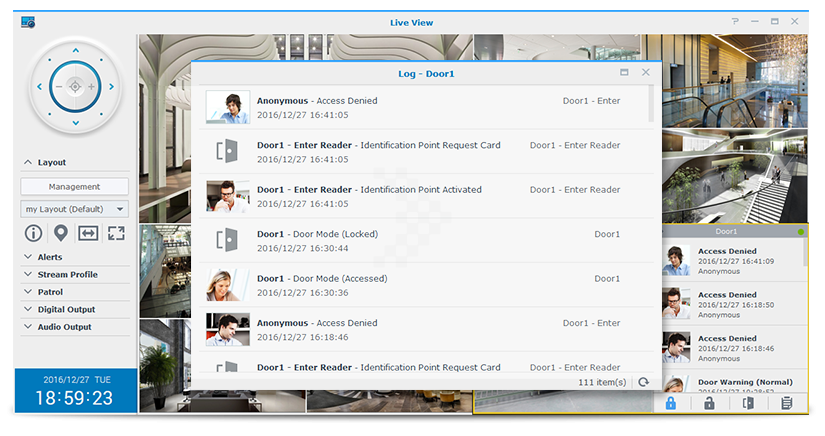Image resolution: width=825 pixels, height=436 pixels.
Task: Enter fullscreen using the expand icon
Action: 116,234
